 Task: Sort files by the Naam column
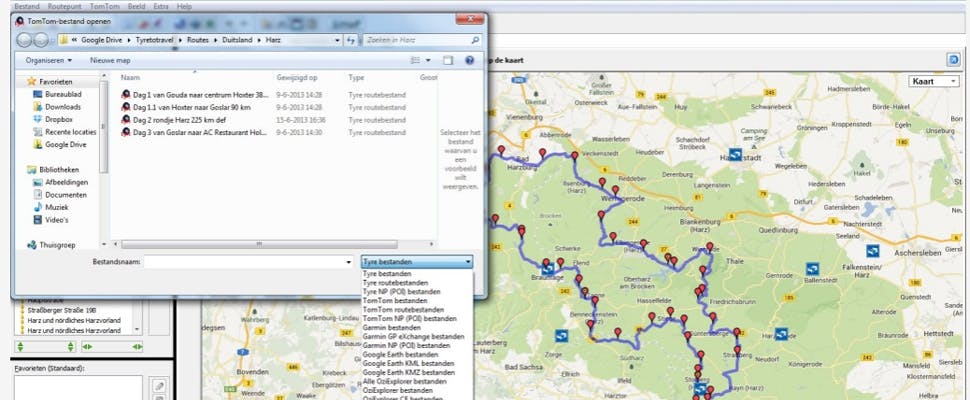click(x=131, y=78)
